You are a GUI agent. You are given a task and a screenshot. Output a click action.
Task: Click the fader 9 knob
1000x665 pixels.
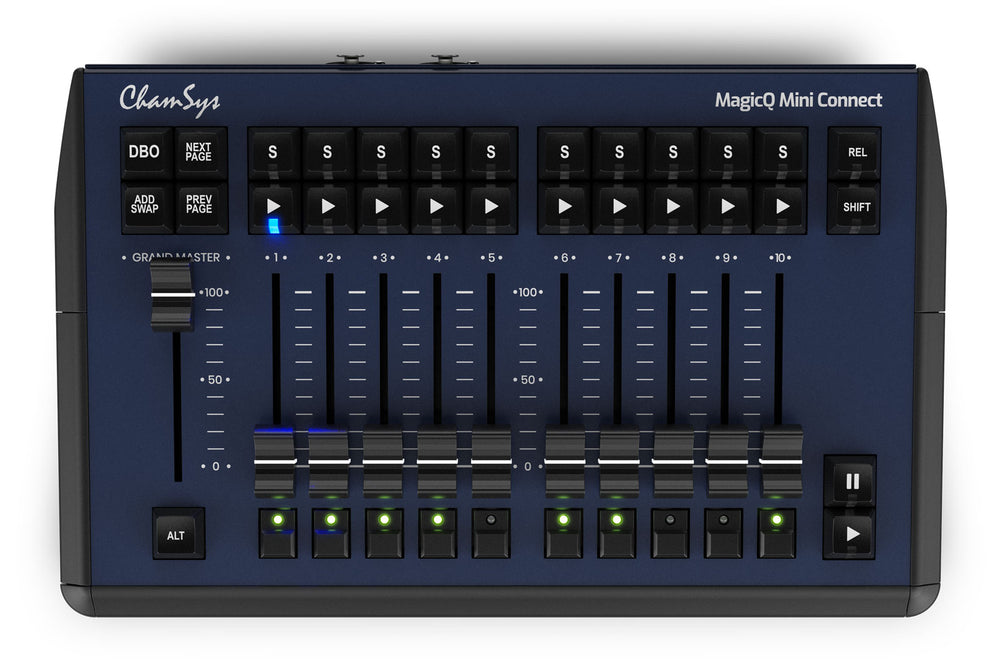727,460
